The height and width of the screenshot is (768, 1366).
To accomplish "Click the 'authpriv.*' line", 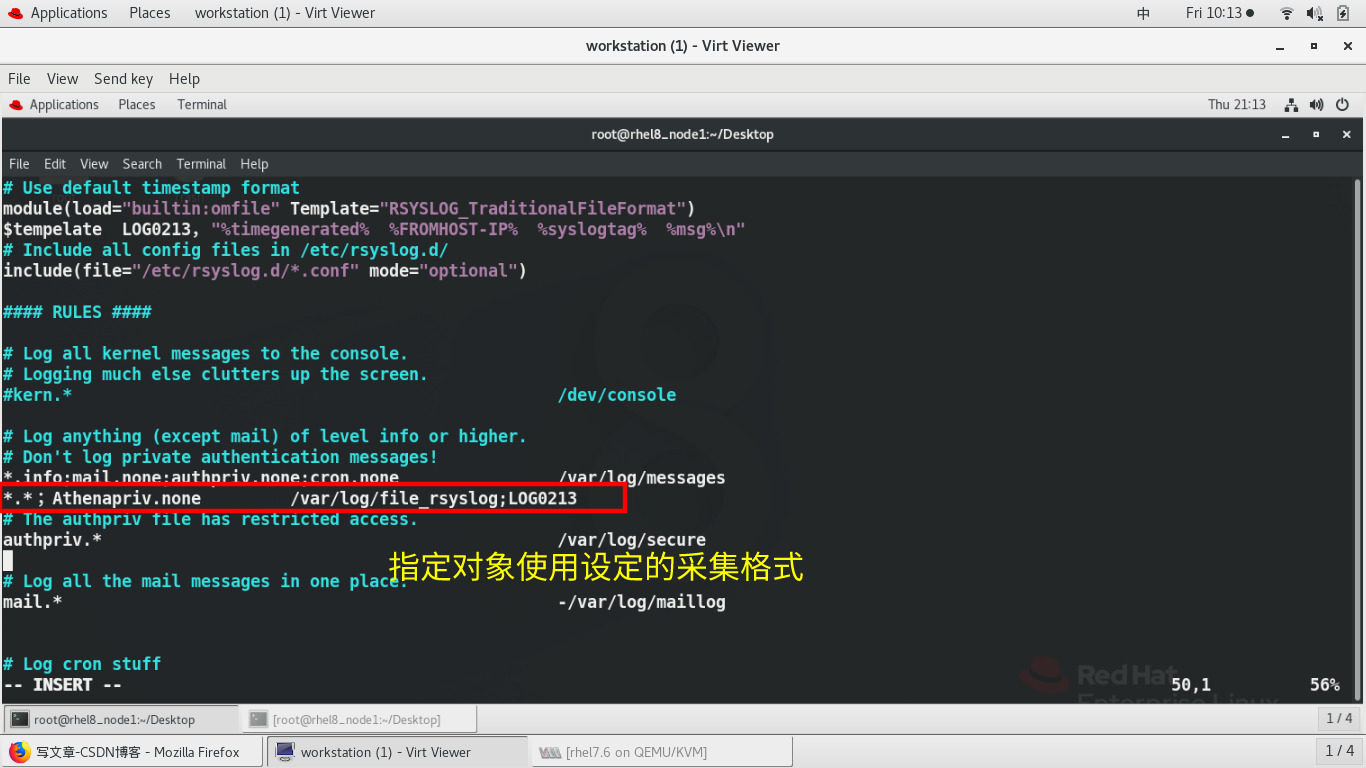I will 52,540.
